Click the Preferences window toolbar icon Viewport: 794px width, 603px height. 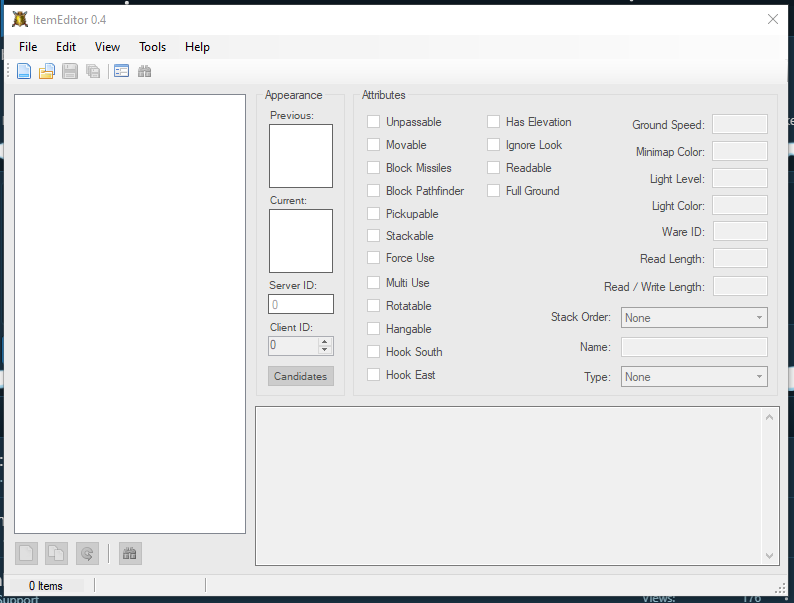tap(122, 71)
